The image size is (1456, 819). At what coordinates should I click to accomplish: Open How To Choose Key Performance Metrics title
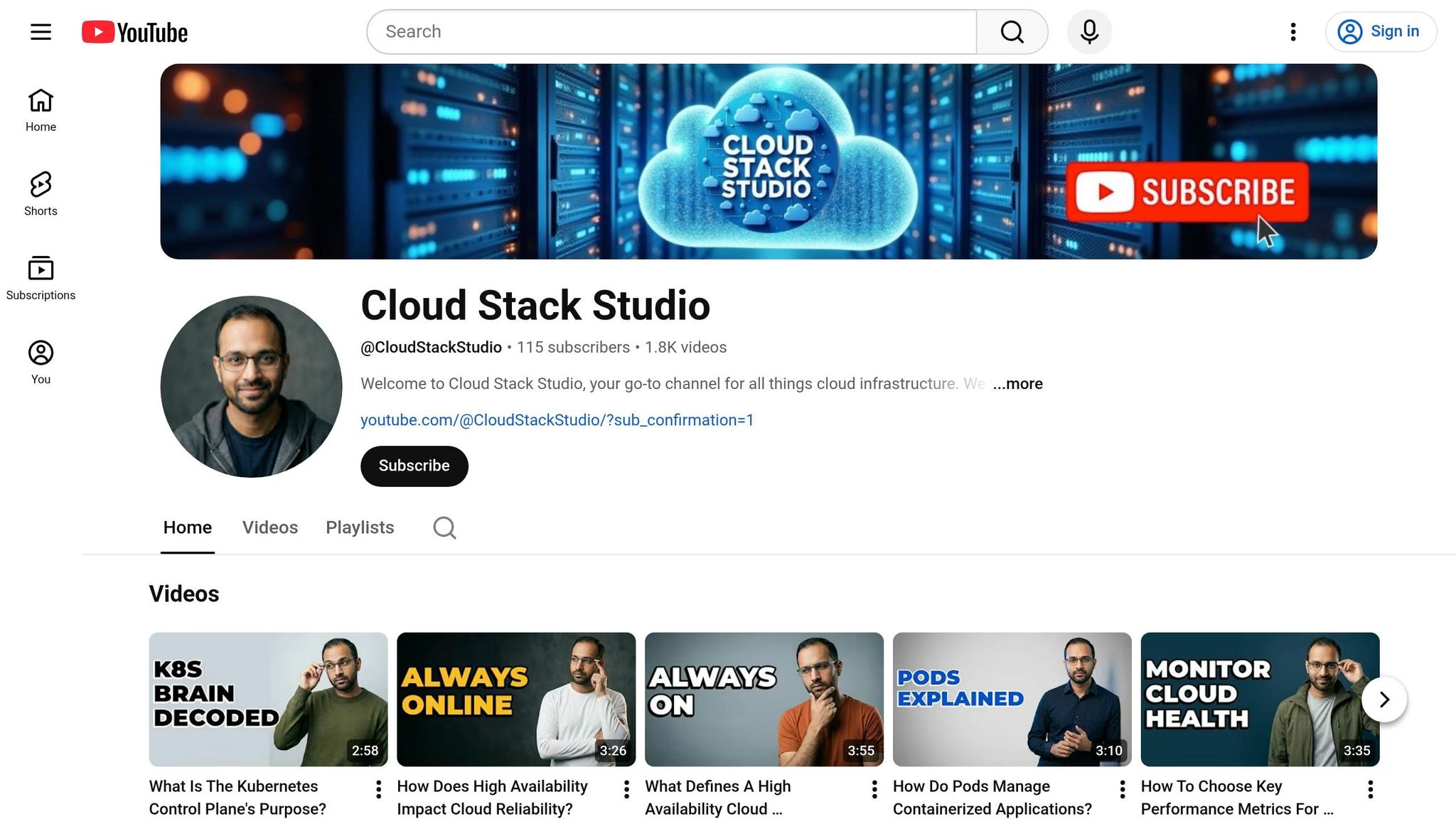(1237, 798)
